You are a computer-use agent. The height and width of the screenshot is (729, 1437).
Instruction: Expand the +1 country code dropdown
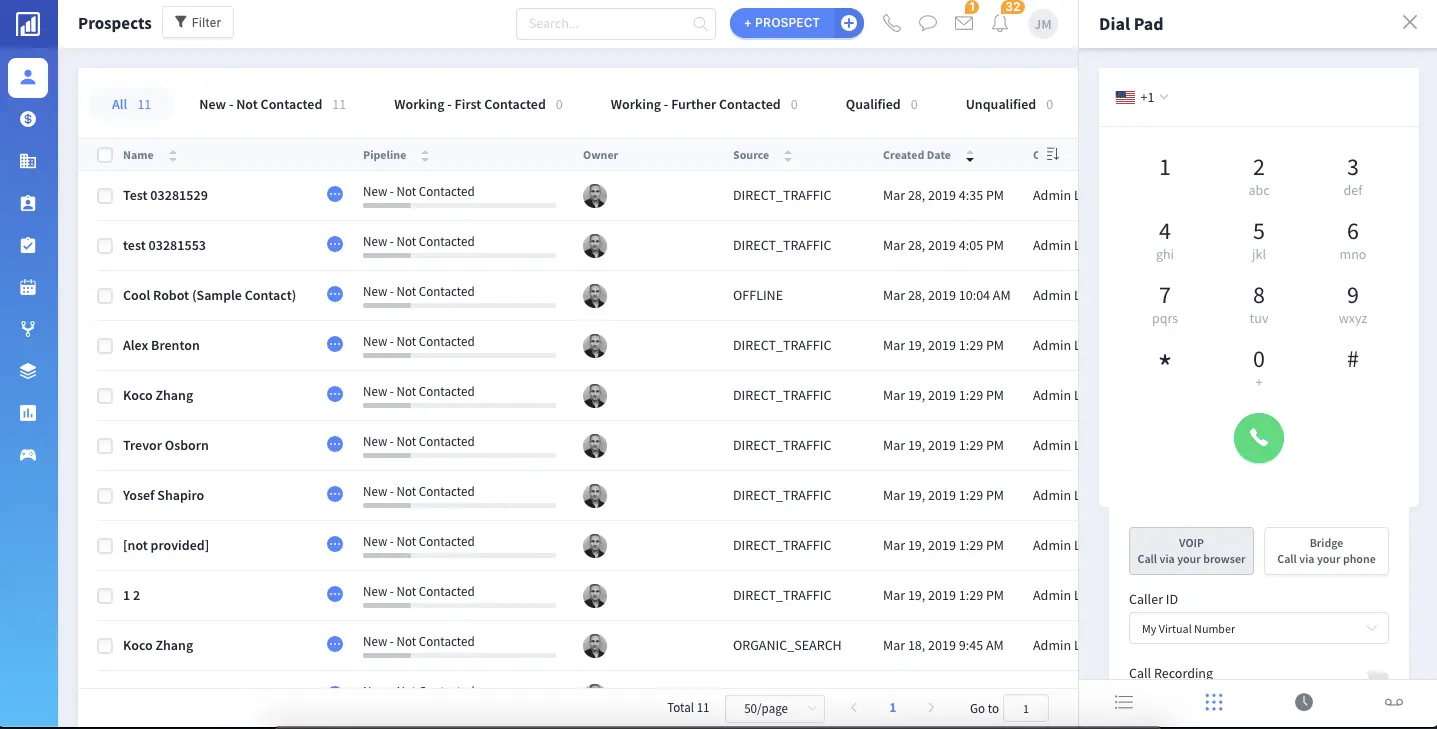point(1142,97)
